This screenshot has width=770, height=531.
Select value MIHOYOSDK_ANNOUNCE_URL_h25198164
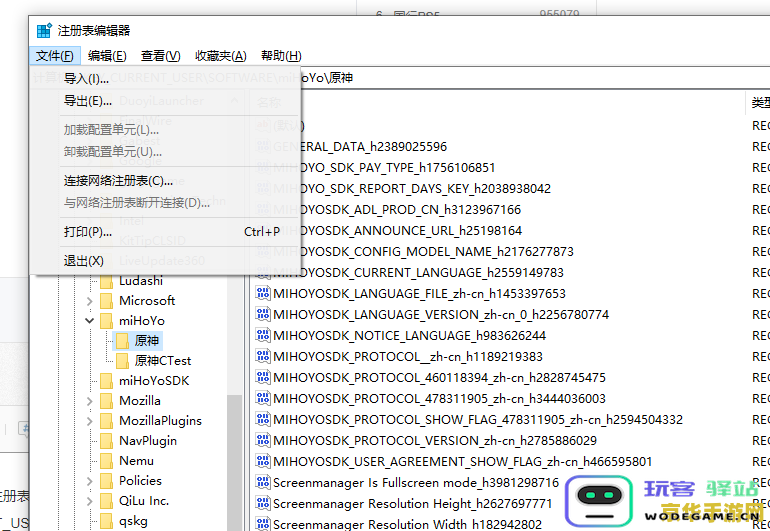tap(411, 231)
